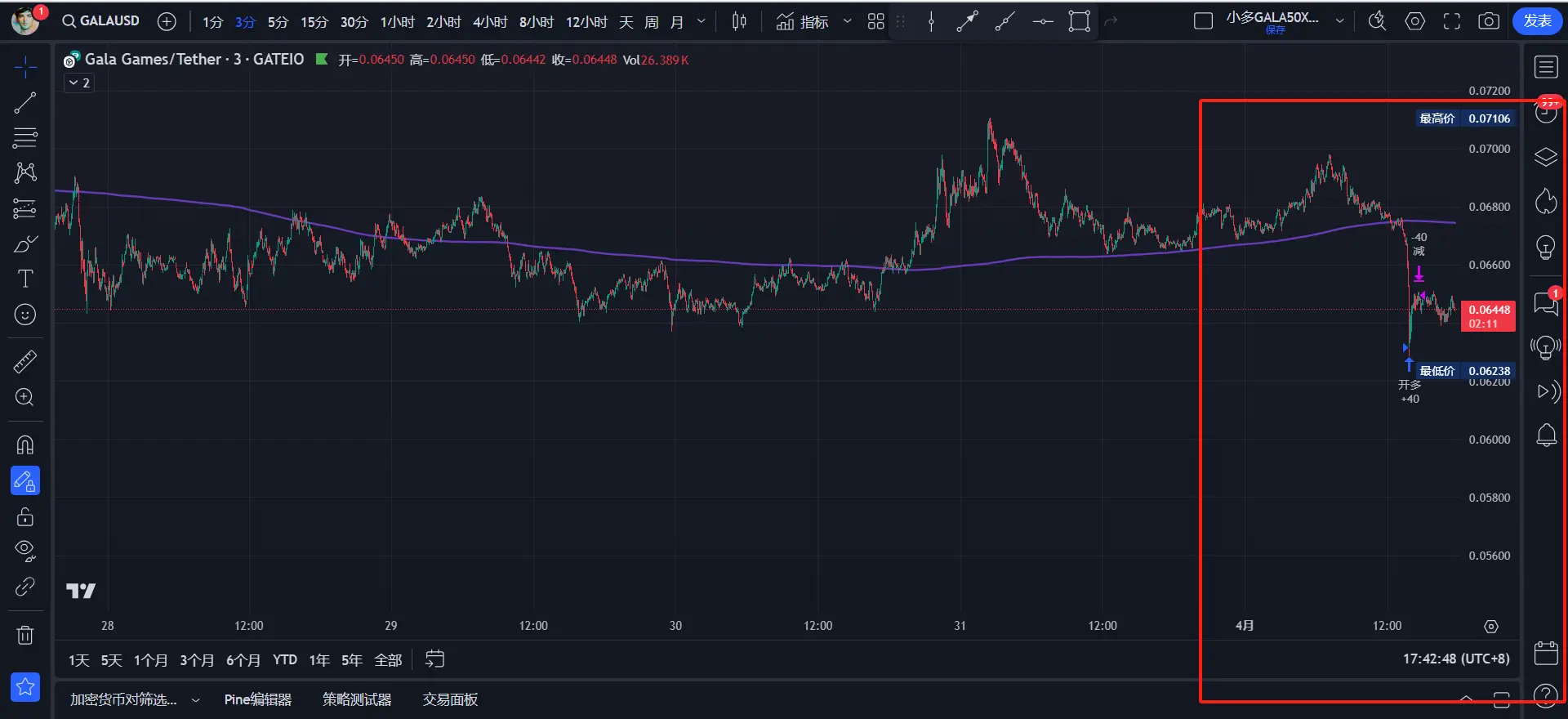Open the user profile avatar menu
Screen dimensions: 1568x719
pyautogui.click(x=25, y=20)
